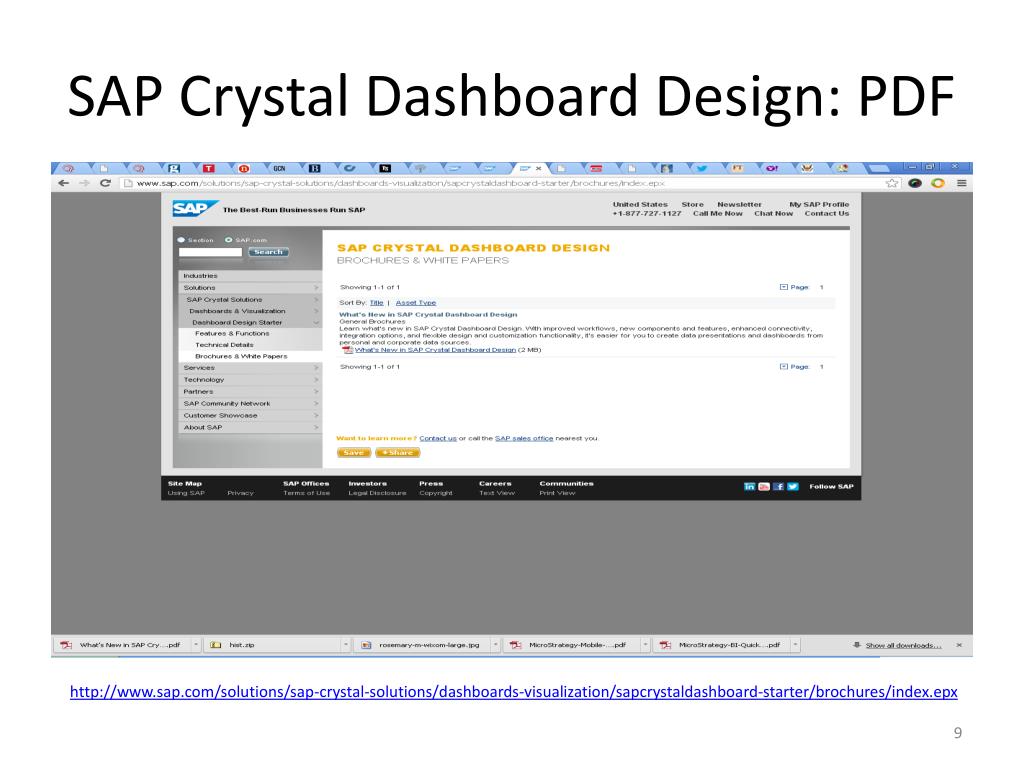Switch to the red T browser tab
The width and height of the screenshot is (1024, 768).
pyautogui.click(x=208, y=168)
